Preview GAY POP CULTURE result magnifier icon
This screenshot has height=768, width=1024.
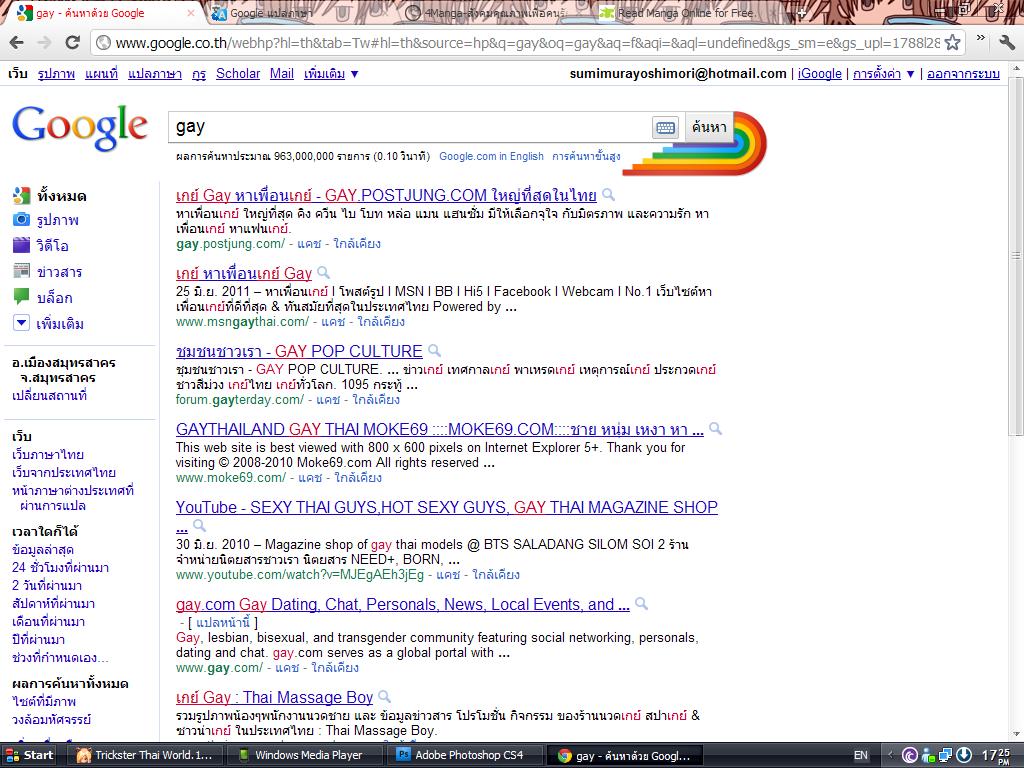[x=434, y=351]
